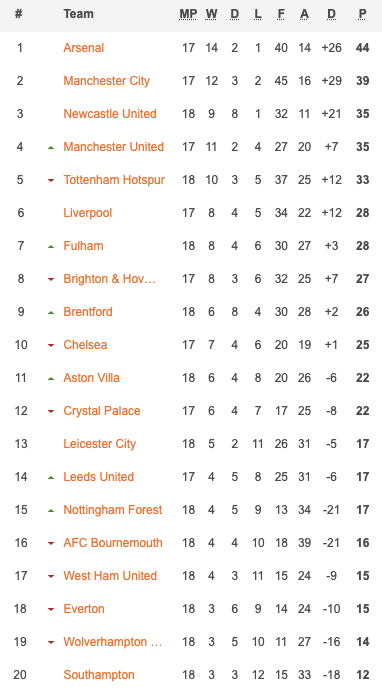Open the Newcastle United team page
This screenshot has height=692, width=382.
pos(110,114)
